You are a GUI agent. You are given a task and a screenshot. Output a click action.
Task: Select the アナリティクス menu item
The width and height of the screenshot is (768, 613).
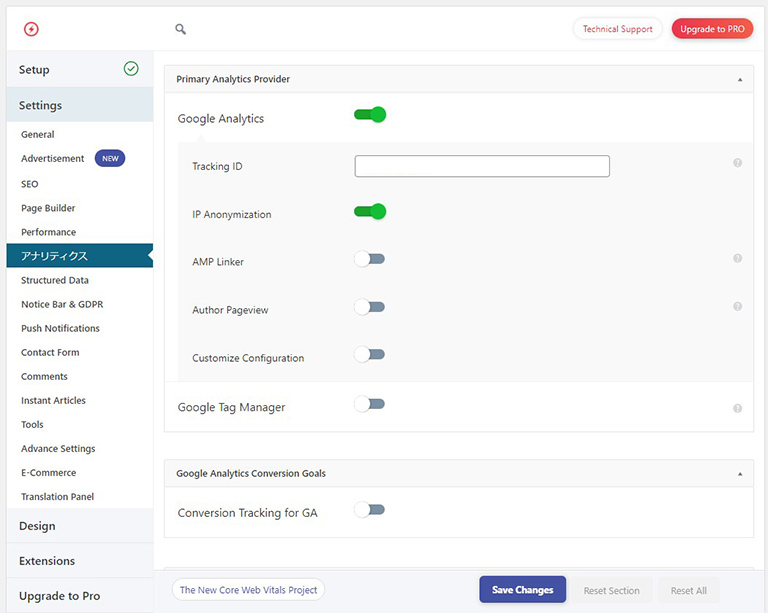pyautogui.click(x=80, y=256)
